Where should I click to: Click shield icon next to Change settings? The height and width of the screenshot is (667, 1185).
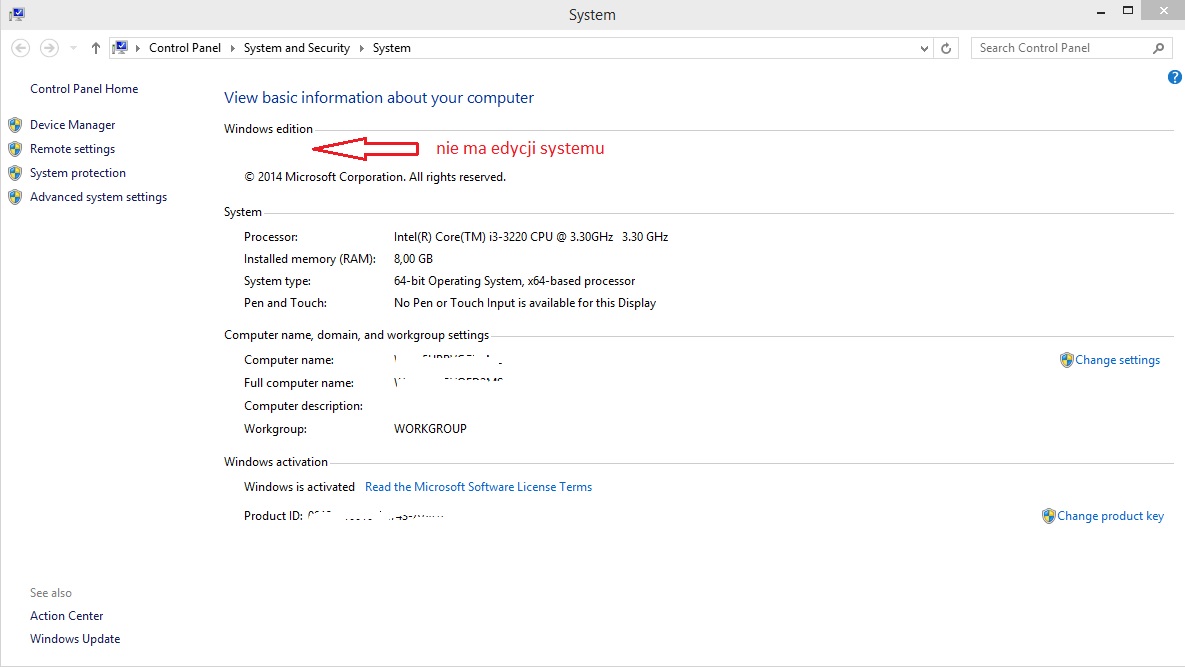click(1066, 360)
